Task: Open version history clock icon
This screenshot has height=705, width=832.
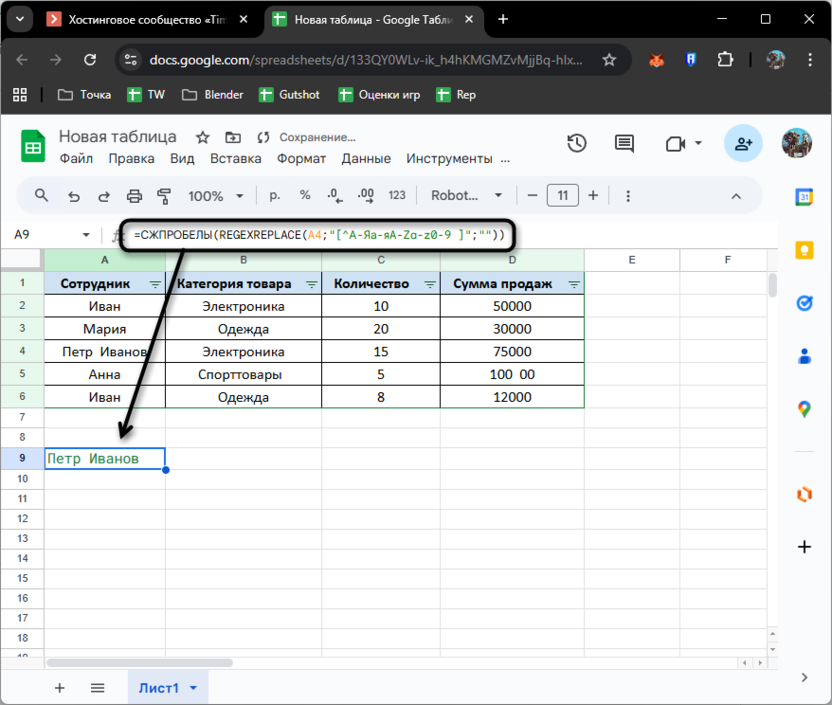Action: (576, 144)
